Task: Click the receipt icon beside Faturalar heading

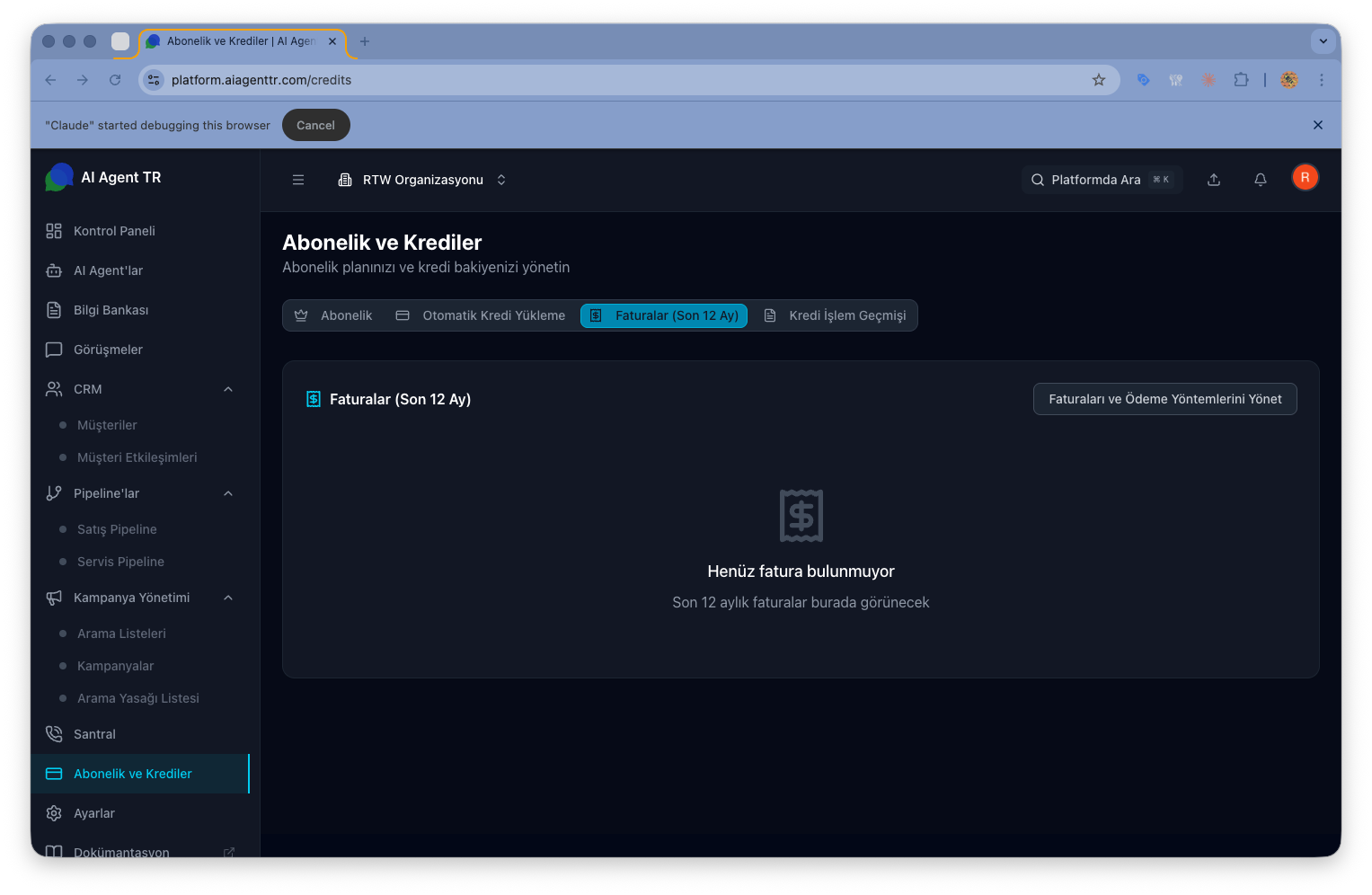Action: [x=314, y=399]
